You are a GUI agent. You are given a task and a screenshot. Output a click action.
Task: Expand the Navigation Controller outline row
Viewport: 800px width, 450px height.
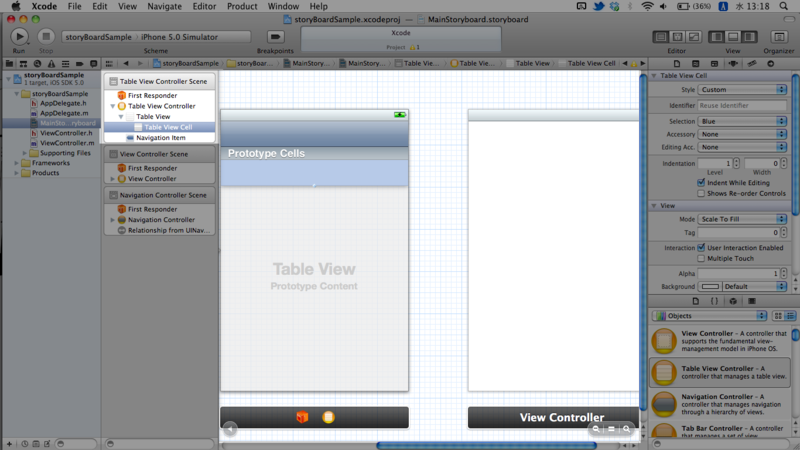(113, 220)
